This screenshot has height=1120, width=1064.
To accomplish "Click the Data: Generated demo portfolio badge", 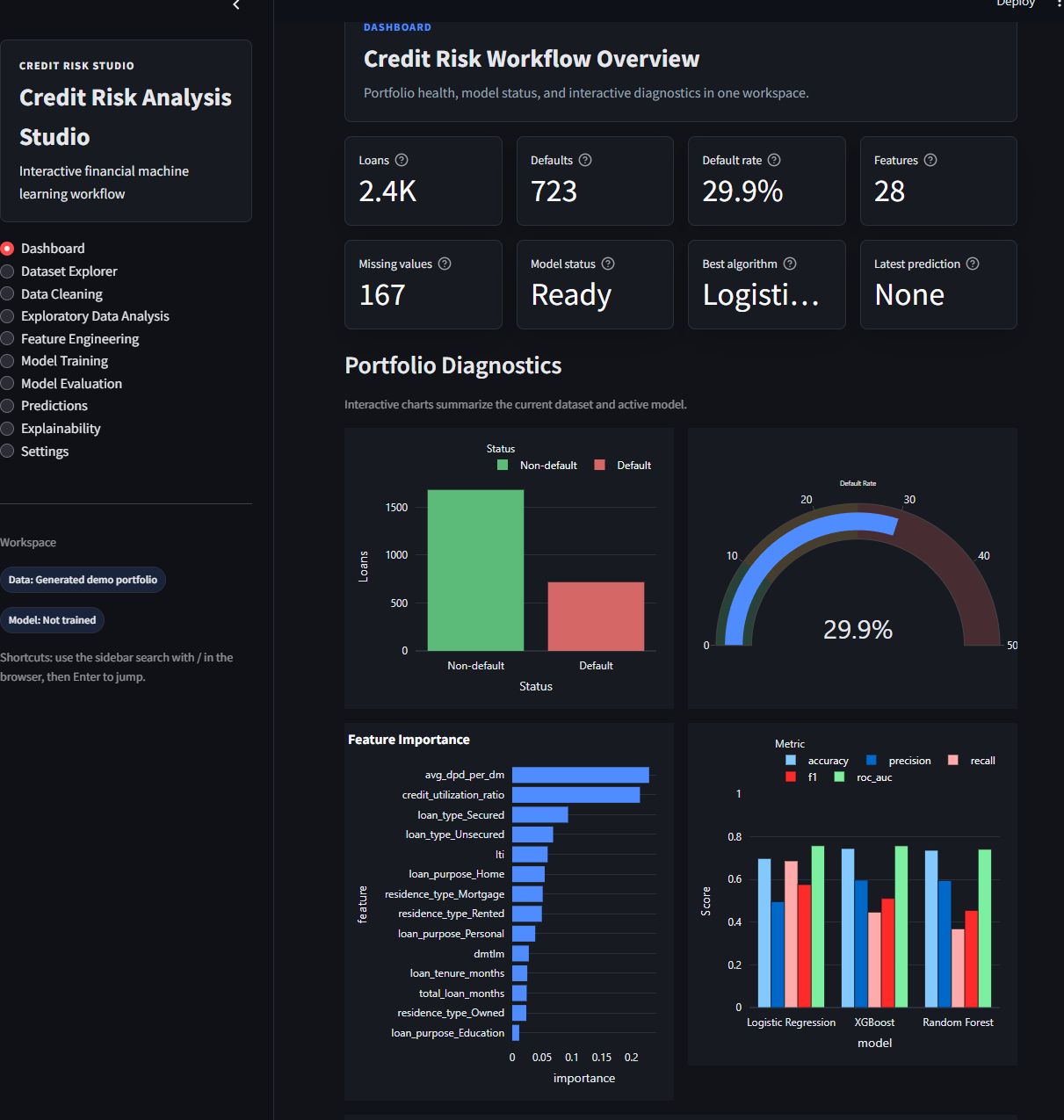I will 83,580.
